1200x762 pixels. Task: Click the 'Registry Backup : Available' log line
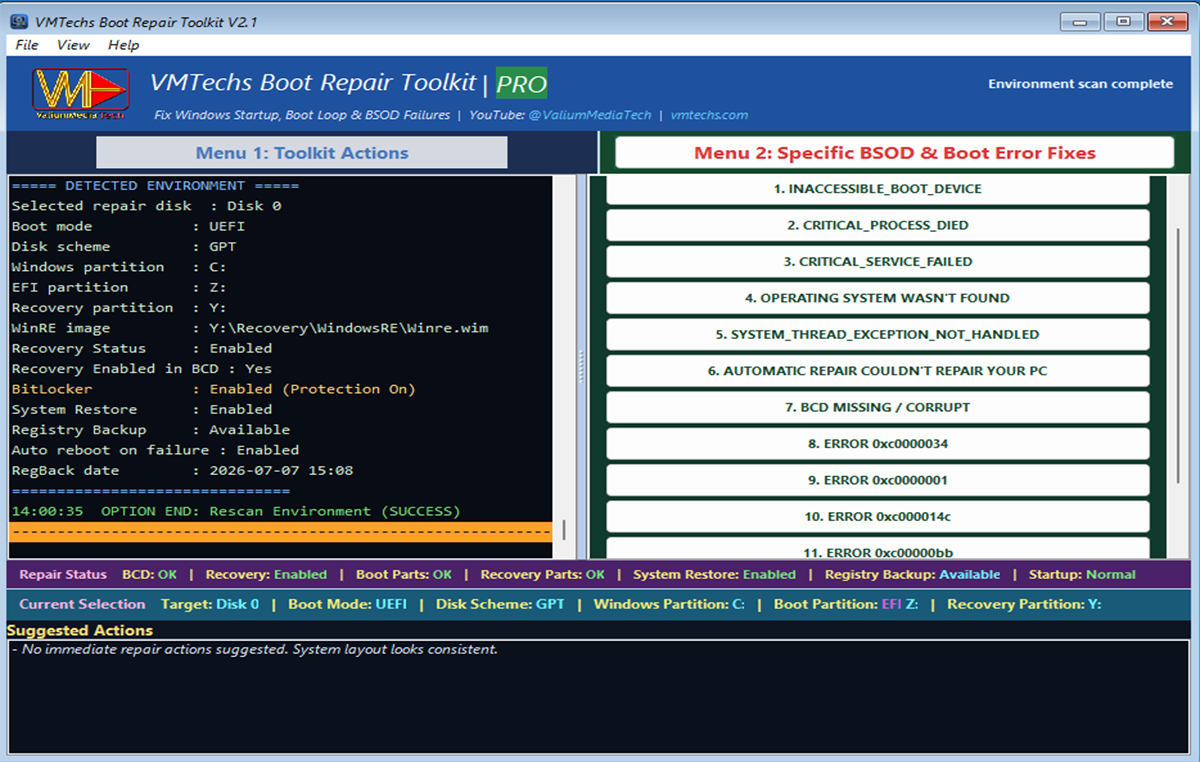pyautogui.click(x=151, y=430)
